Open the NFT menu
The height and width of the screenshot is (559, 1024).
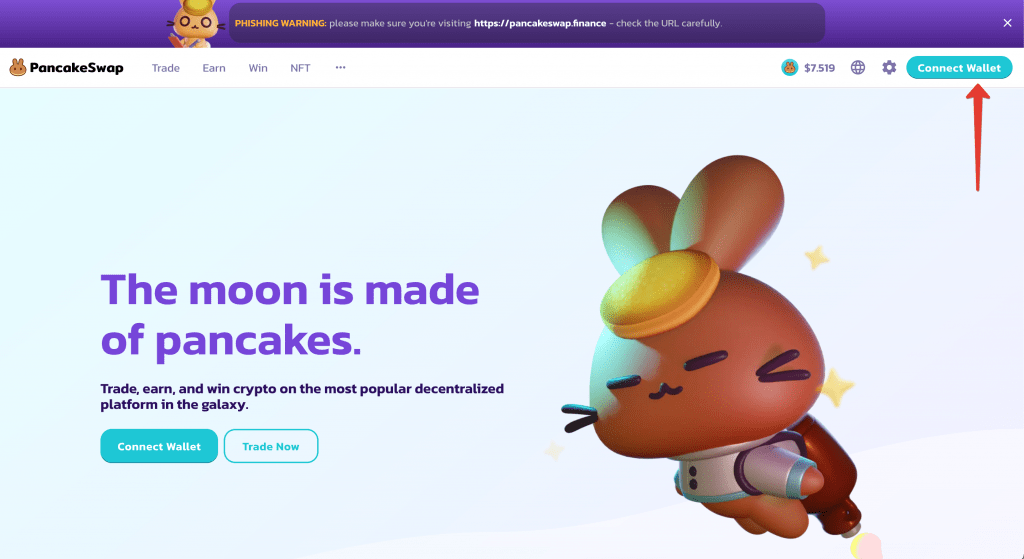click(x=300, y=68)
